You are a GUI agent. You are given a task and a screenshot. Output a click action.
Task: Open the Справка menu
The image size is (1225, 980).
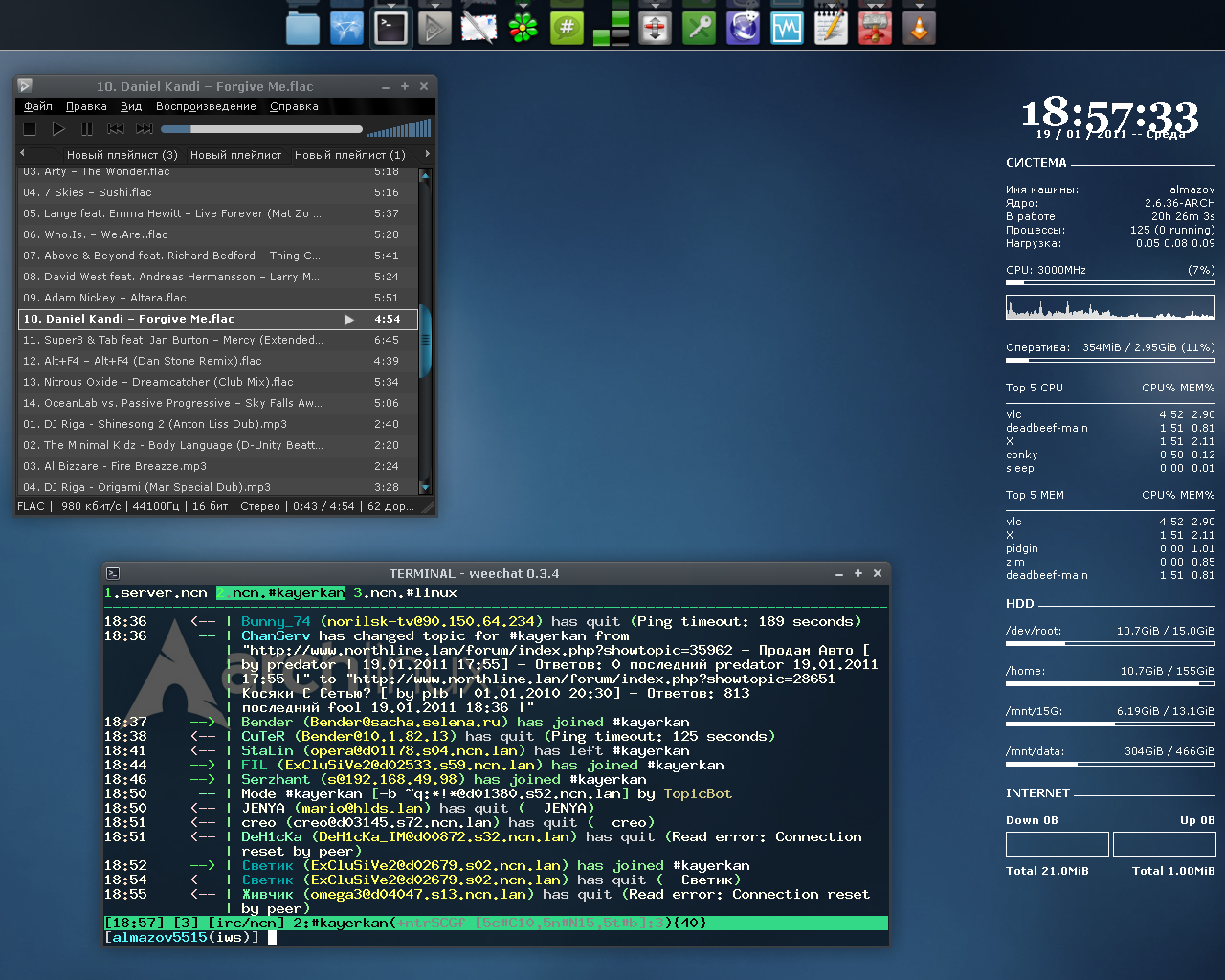pyautogui.click(x=294, y=106)
